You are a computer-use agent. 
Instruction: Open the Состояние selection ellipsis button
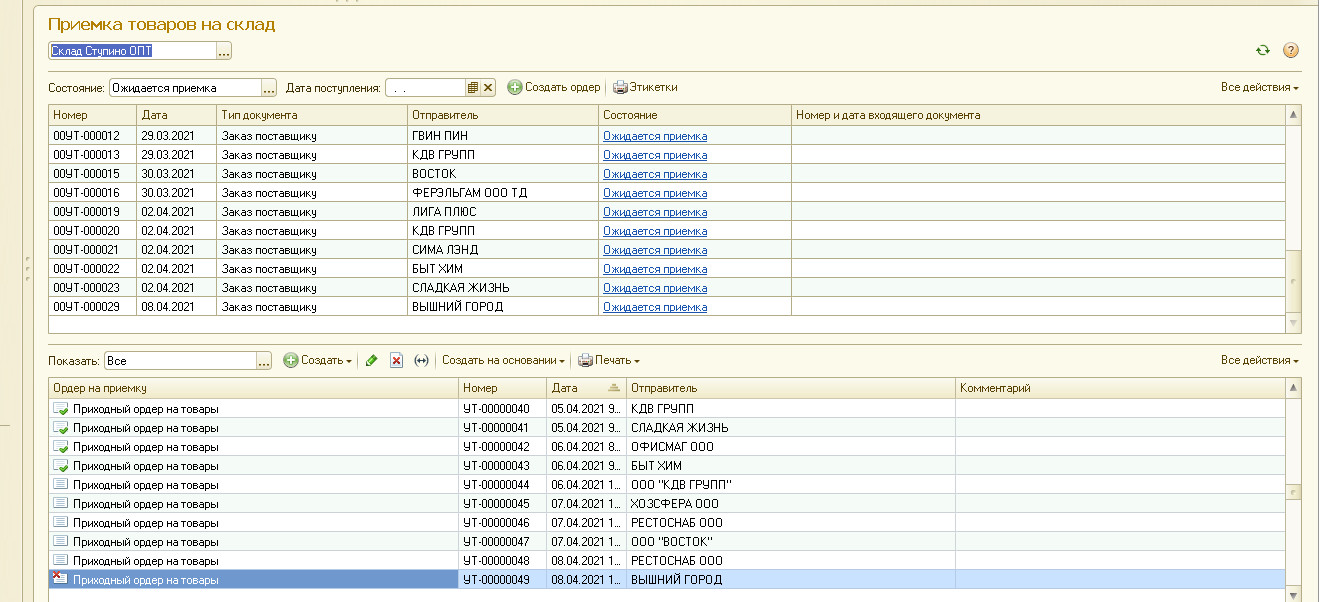268,88
